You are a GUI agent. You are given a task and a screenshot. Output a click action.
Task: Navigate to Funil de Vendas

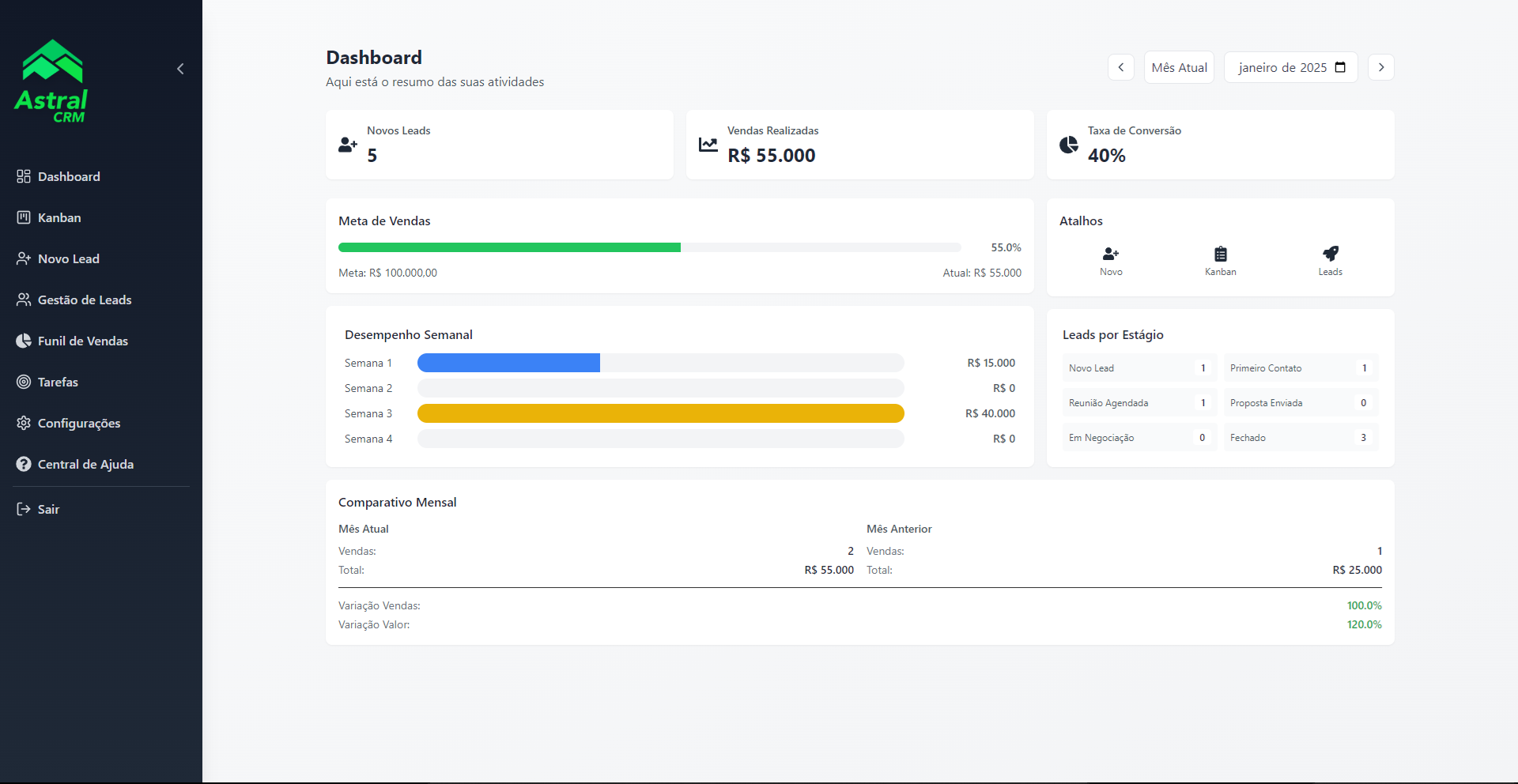click(x=82, y=341)
